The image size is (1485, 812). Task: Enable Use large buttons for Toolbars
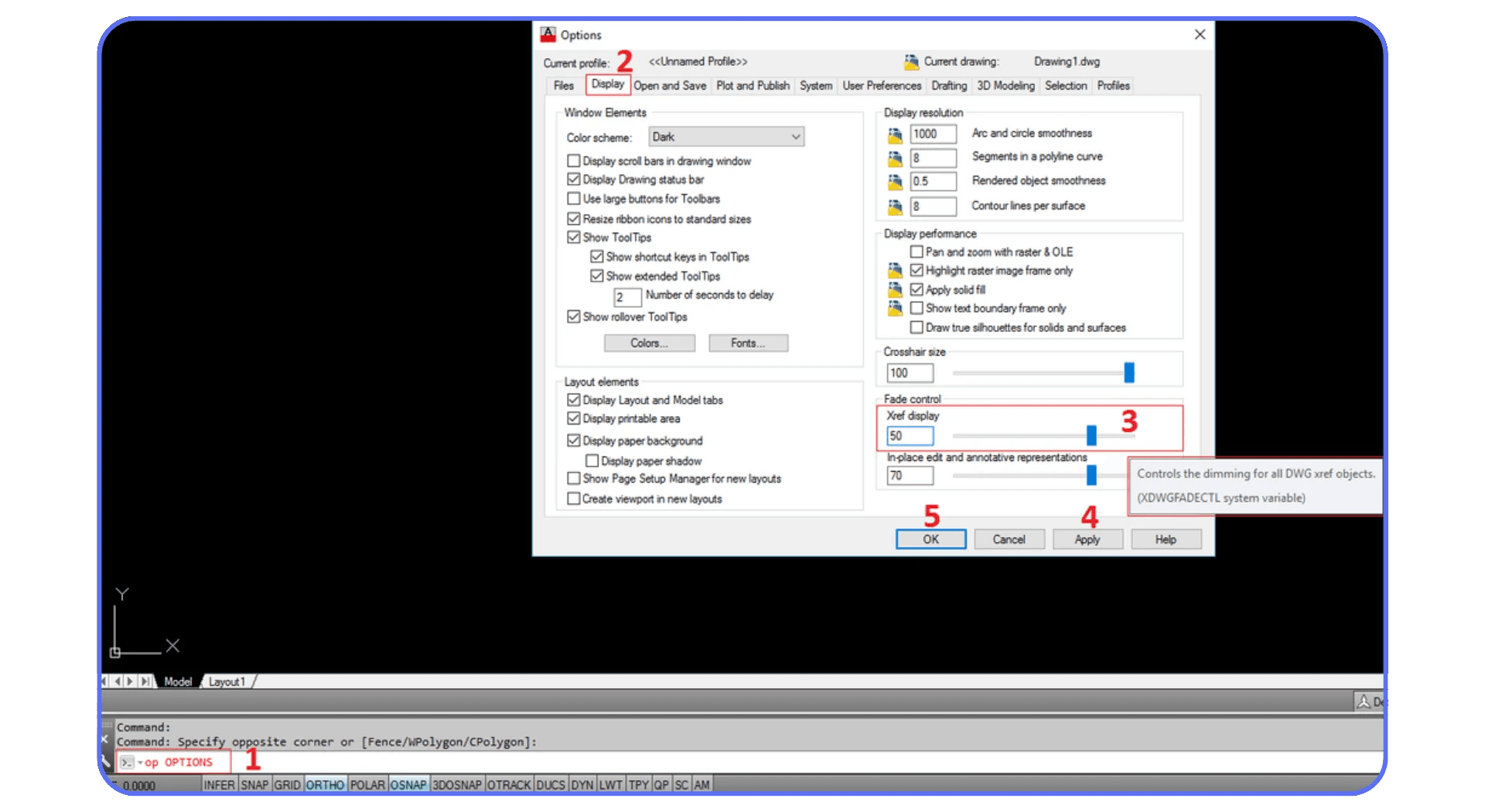tap(574, 199)
